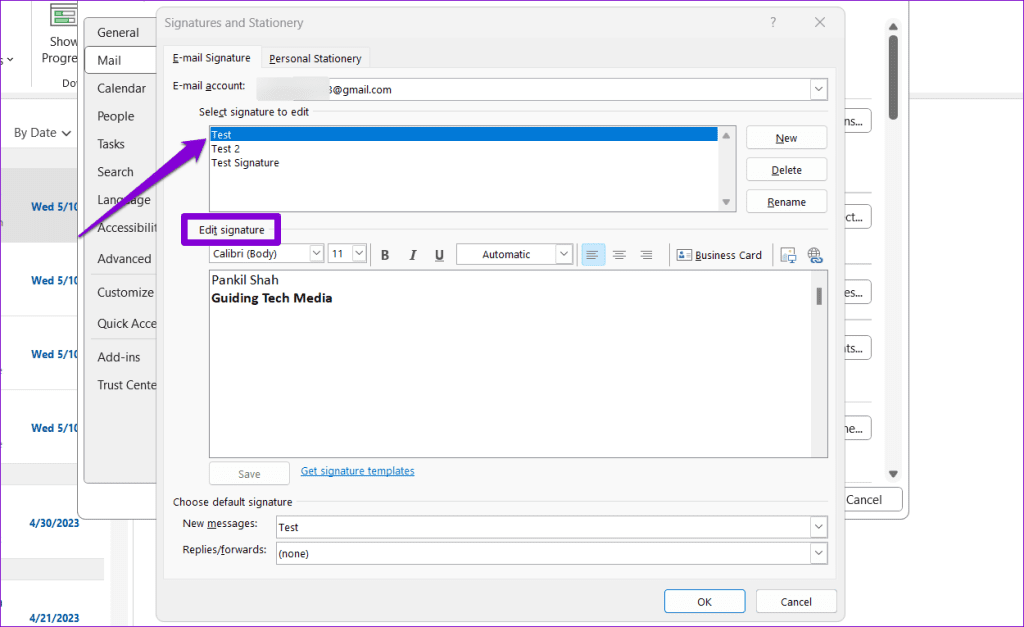Switch to the E-mail Signature tab
This screenshot has width=1024, height=627.
click(x=212, y=57)
